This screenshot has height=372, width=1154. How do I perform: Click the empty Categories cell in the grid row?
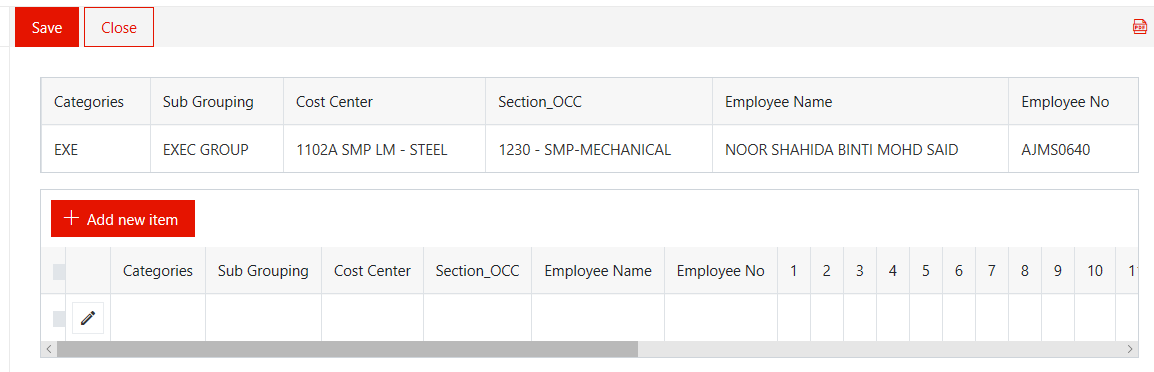[x=157, y=317]
